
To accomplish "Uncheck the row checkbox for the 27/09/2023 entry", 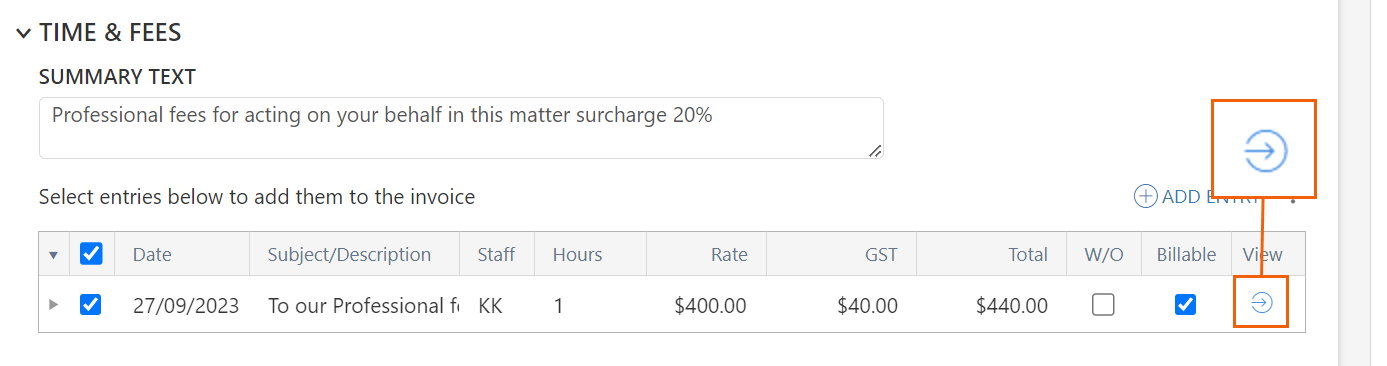I will click(91, 304).
